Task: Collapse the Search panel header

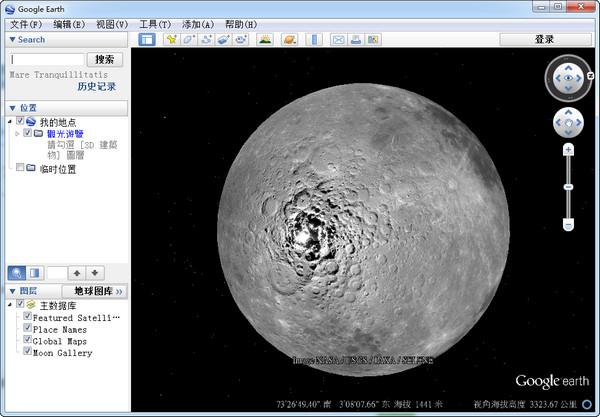Action: [x=13, y=40]
